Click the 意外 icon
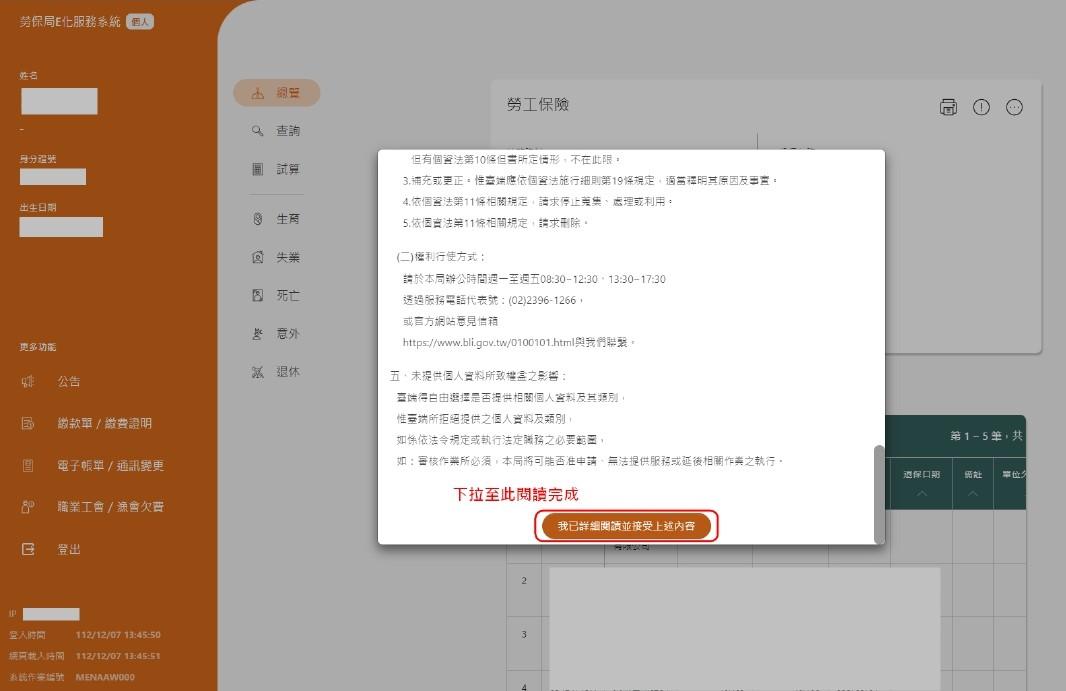The height and width of the screenshot is (691, 1066). [x=258, y=333]
